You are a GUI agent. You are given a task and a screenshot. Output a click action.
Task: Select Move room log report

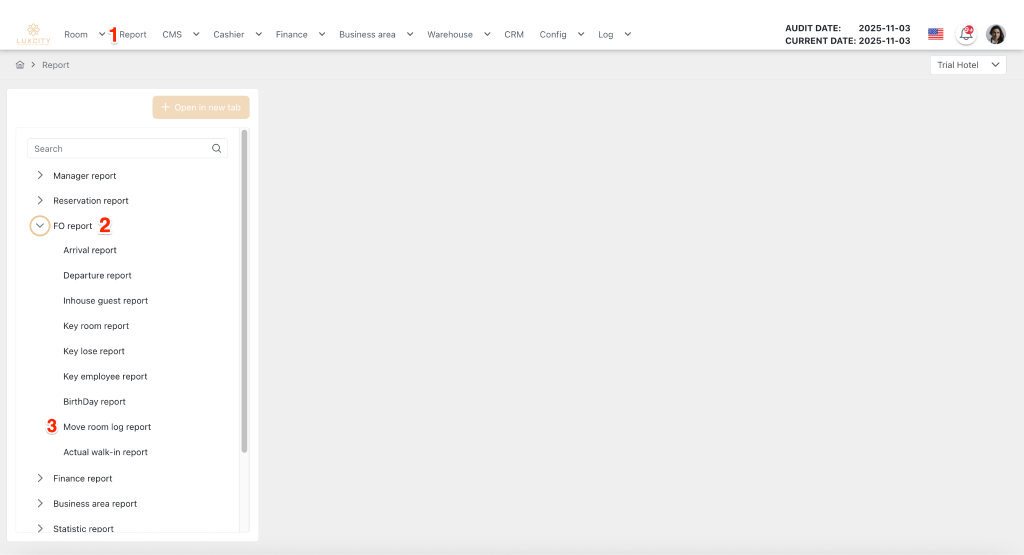tap(107, 427)
